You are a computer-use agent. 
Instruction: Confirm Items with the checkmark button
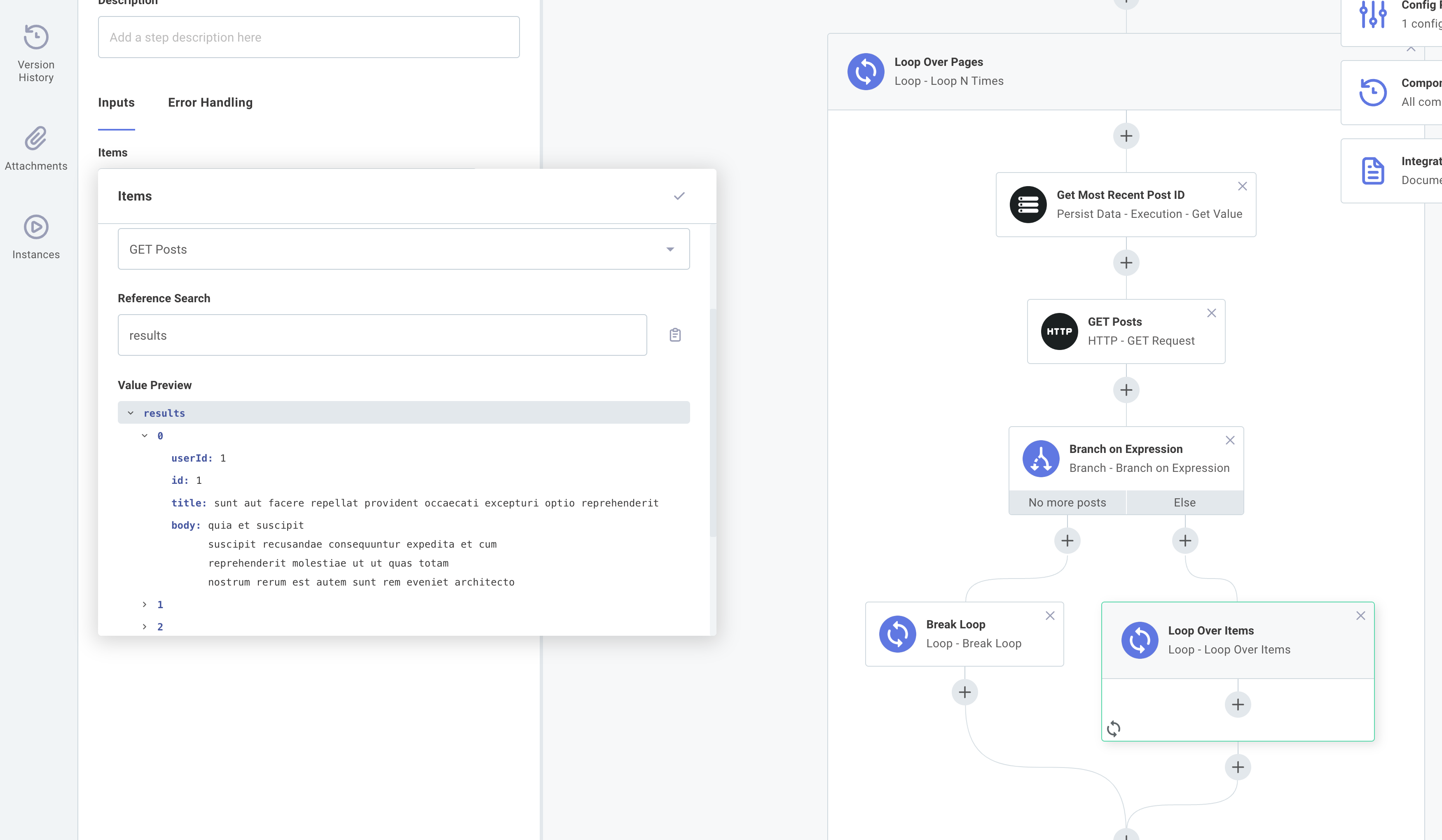[x=679, y=196]
